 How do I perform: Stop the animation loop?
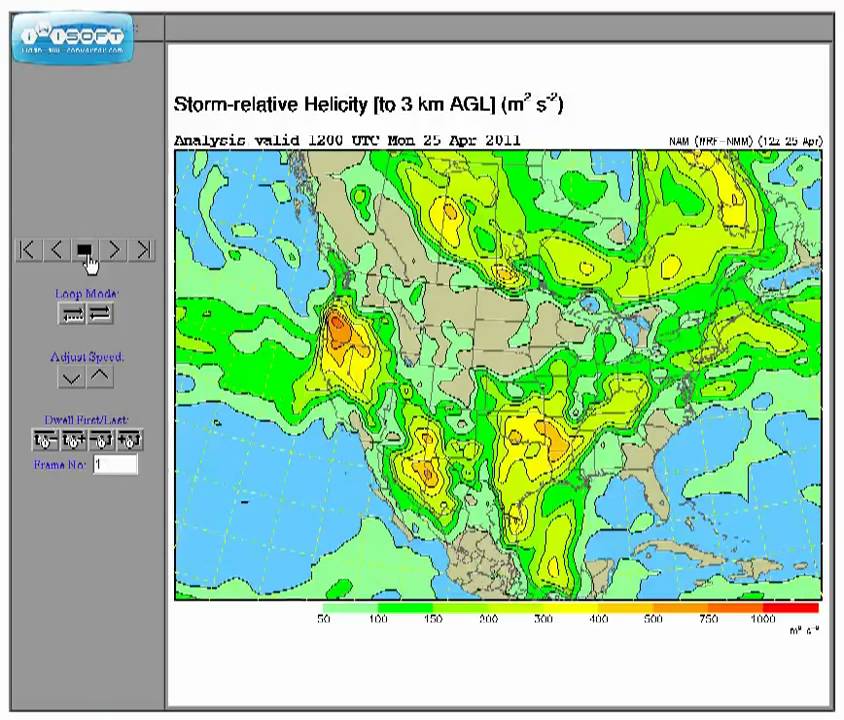[x=85, y=250]
